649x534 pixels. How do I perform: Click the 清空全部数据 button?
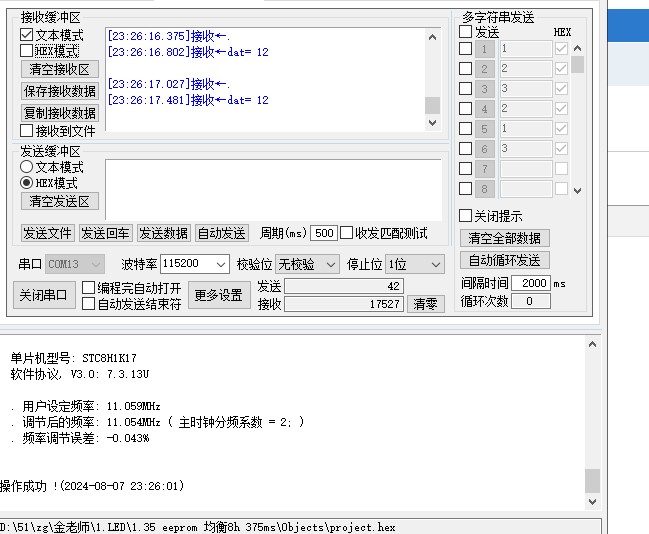tap(505, 238)
